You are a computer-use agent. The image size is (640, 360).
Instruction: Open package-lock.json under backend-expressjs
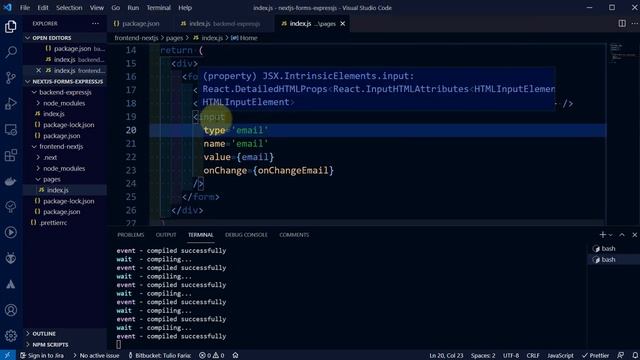69,125
